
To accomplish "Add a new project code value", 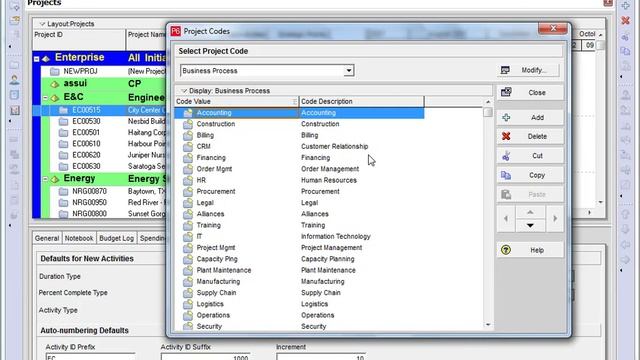I will (x=530, y=118).
